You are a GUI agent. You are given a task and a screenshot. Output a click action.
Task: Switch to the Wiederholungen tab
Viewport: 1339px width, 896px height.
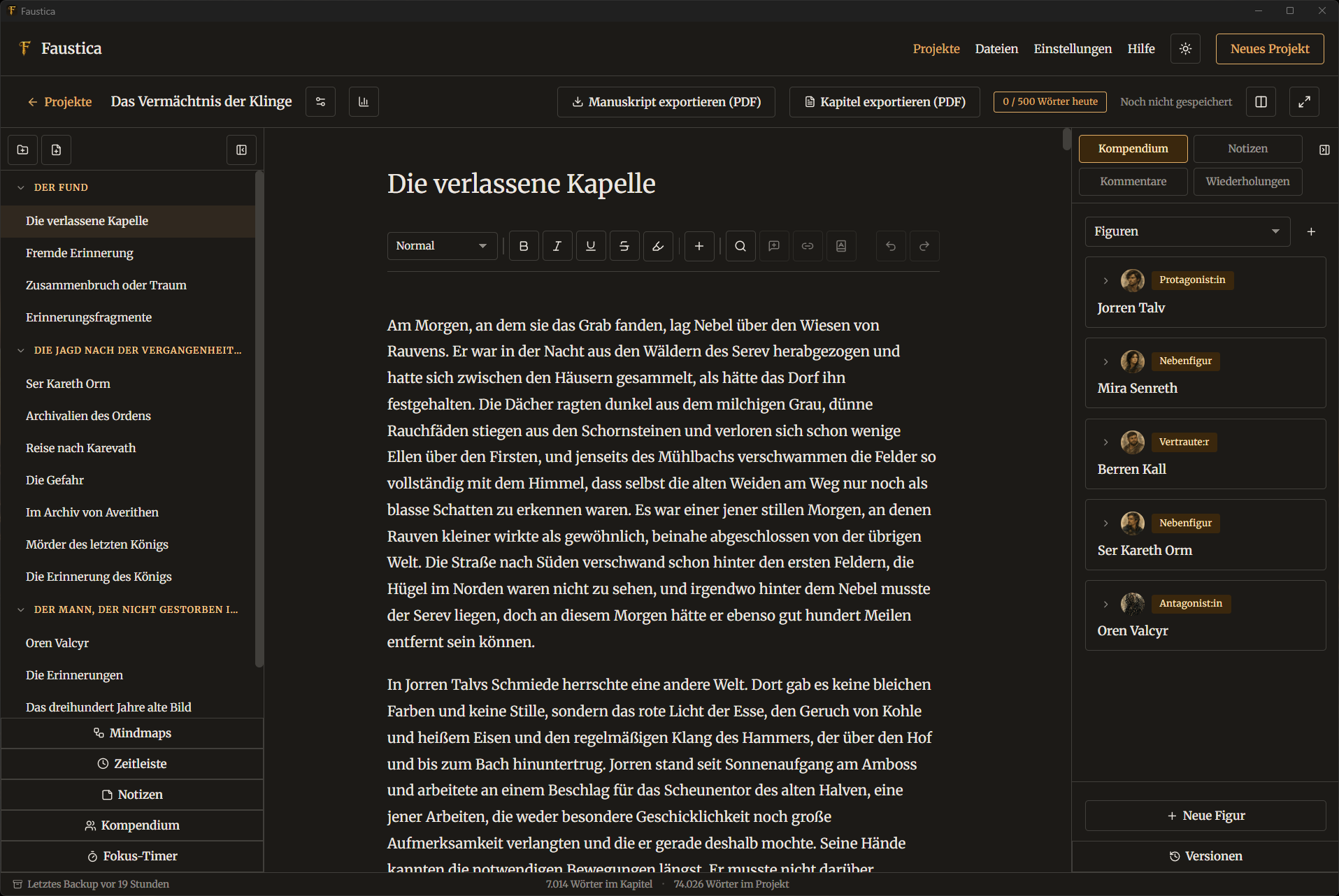[x=1247, y=182]
